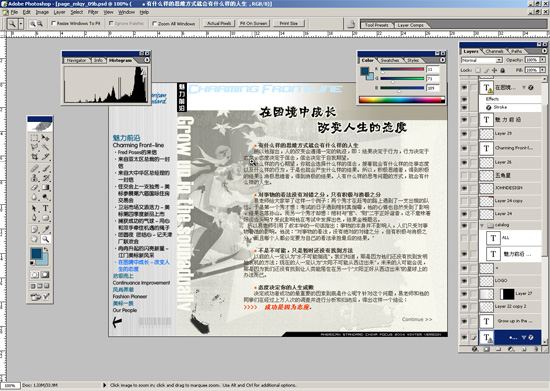Select the Lasso tool

34,147
